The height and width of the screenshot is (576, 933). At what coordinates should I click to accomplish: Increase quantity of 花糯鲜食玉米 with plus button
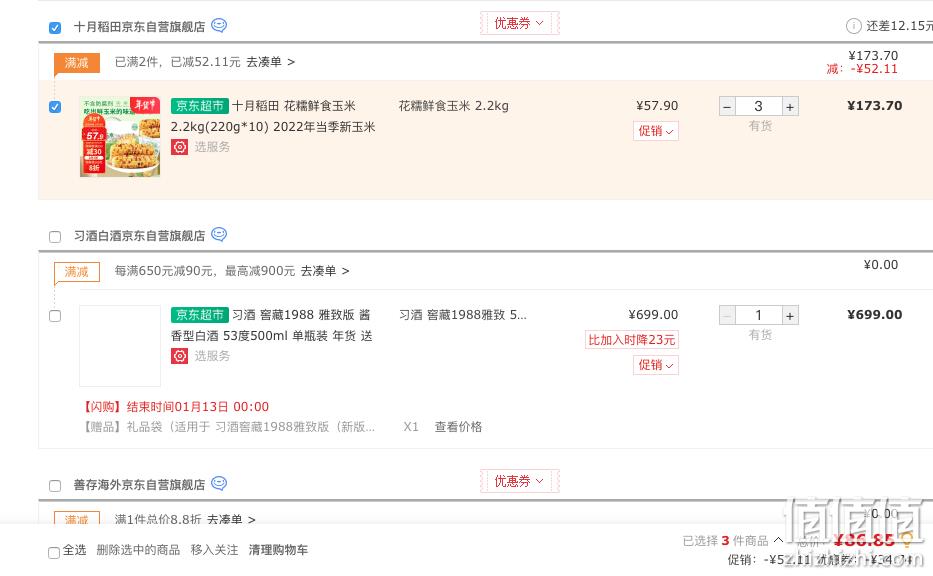[x=790, y=107]
